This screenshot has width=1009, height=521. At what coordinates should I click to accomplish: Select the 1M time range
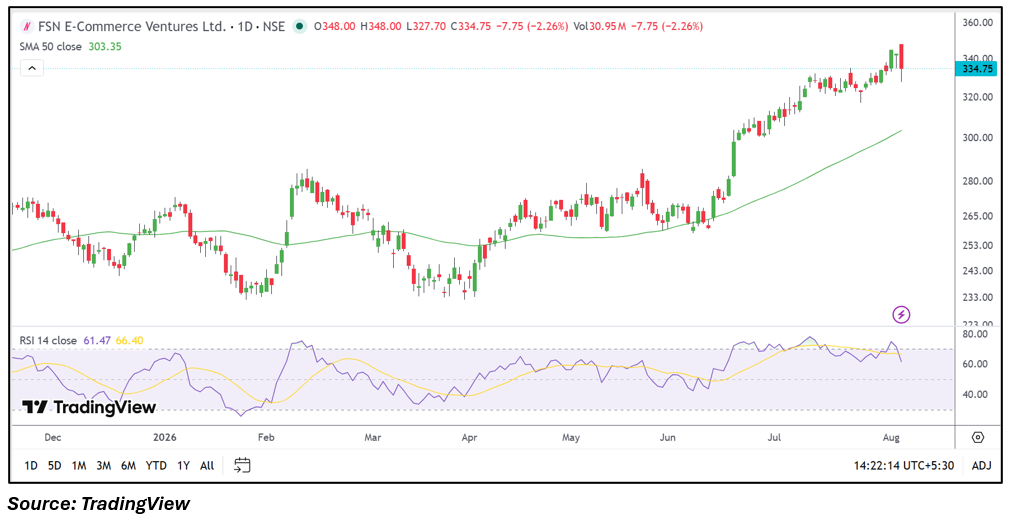79,466
